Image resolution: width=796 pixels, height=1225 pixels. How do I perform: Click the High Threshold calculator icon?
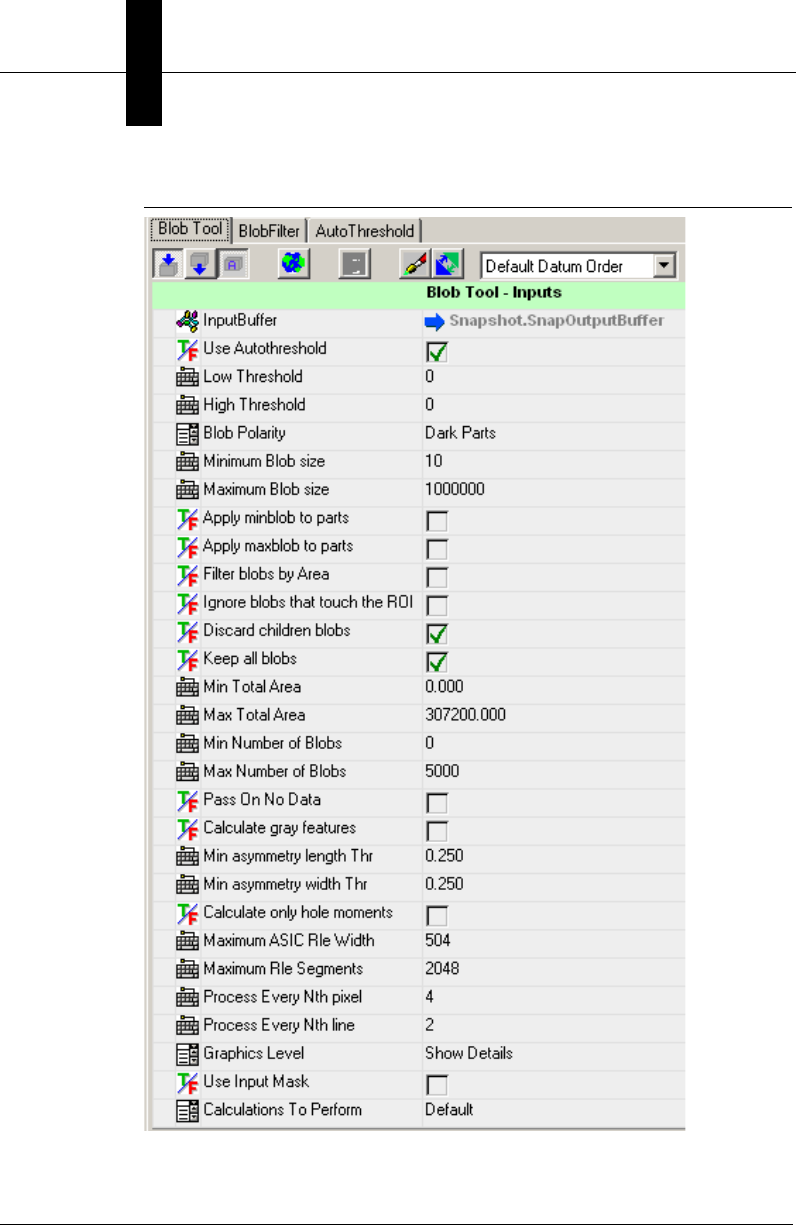[x=187, y=405]
